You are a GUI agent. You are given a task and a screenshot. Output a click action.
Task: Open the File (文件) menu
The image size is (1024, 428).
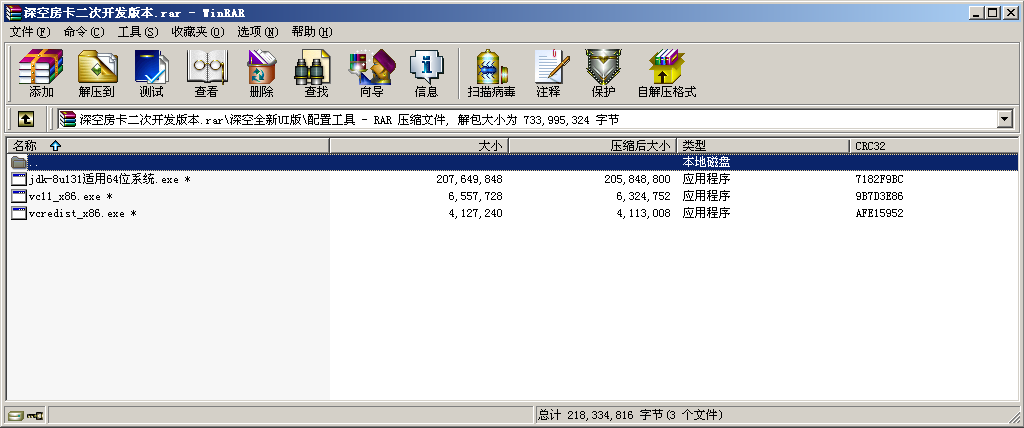pos(29,32)
